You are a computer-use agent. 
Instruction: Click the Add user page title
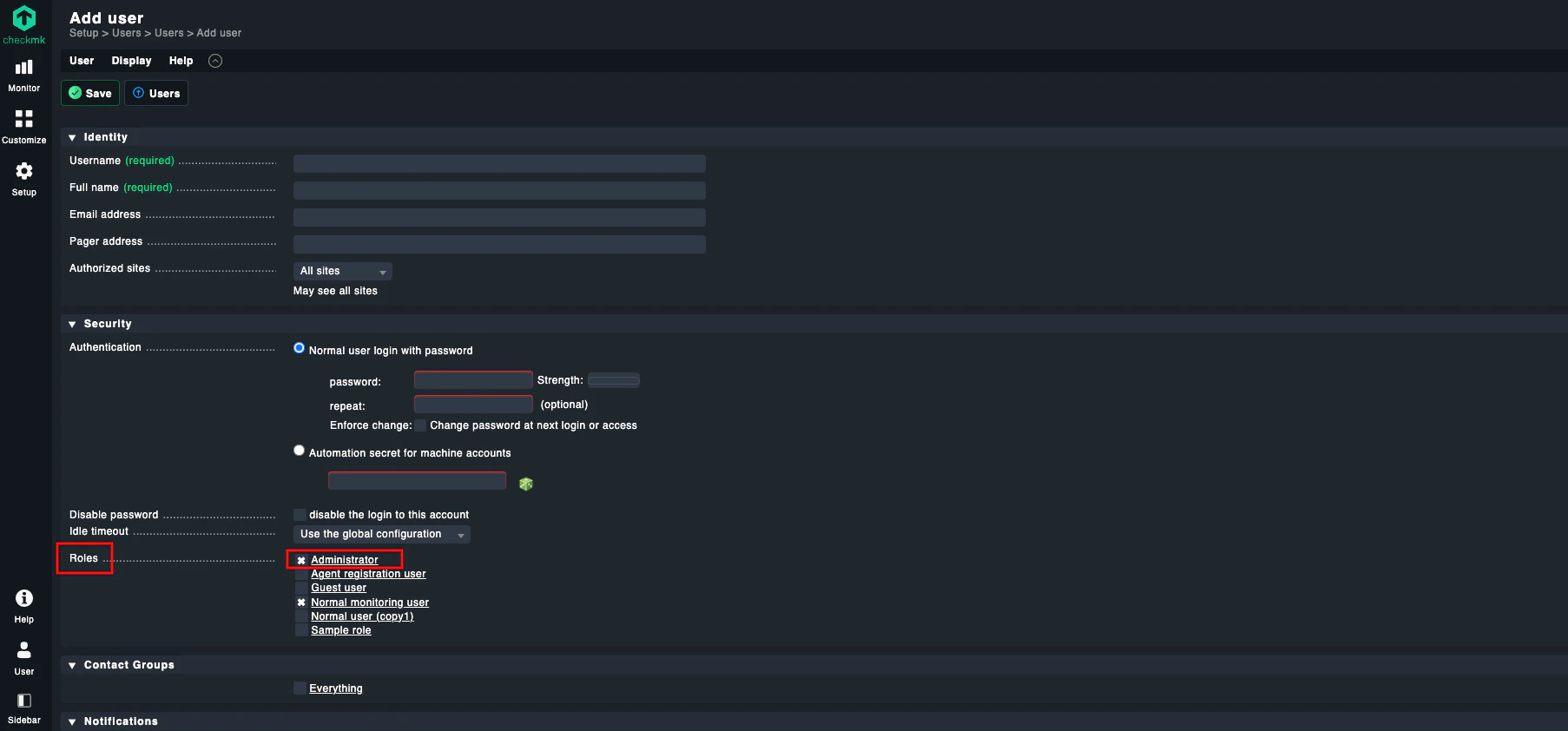106,17
